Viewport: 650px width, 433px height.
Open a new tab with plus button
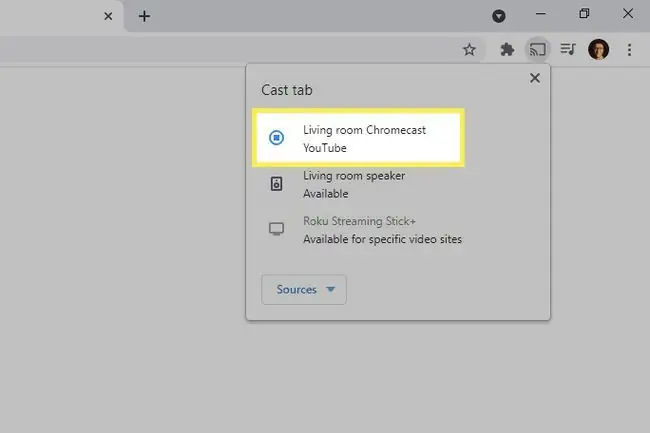144,16
